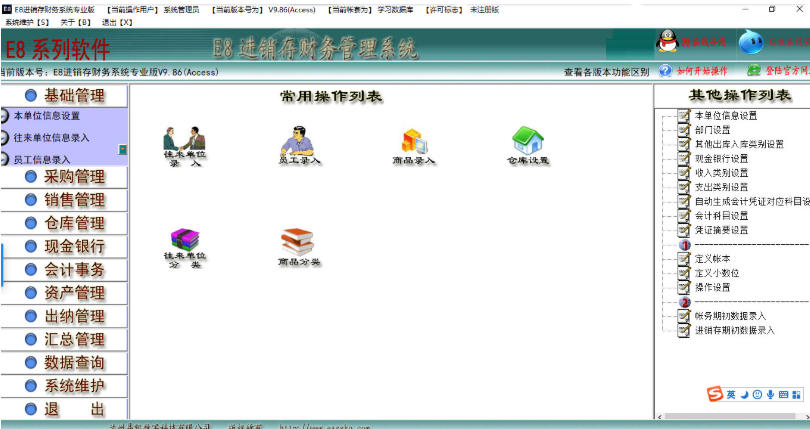The height and width of the screenshot is (429, 810).
Task: Select 自动生成会计凭证对应科目 tree item
Action: click(752, 202)
